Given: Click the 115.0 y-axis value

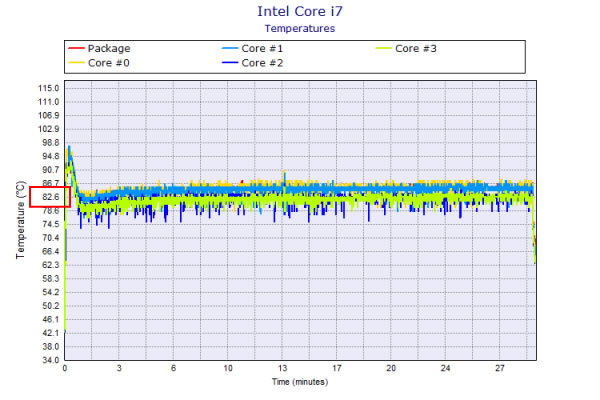Looking at the screenshot, I should click(49, 88).
